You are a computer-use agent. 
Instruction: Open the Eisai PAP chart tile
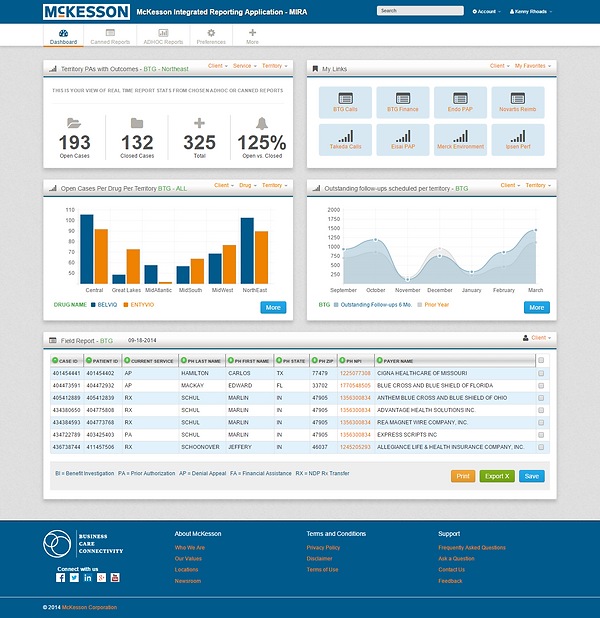(402, 140)
